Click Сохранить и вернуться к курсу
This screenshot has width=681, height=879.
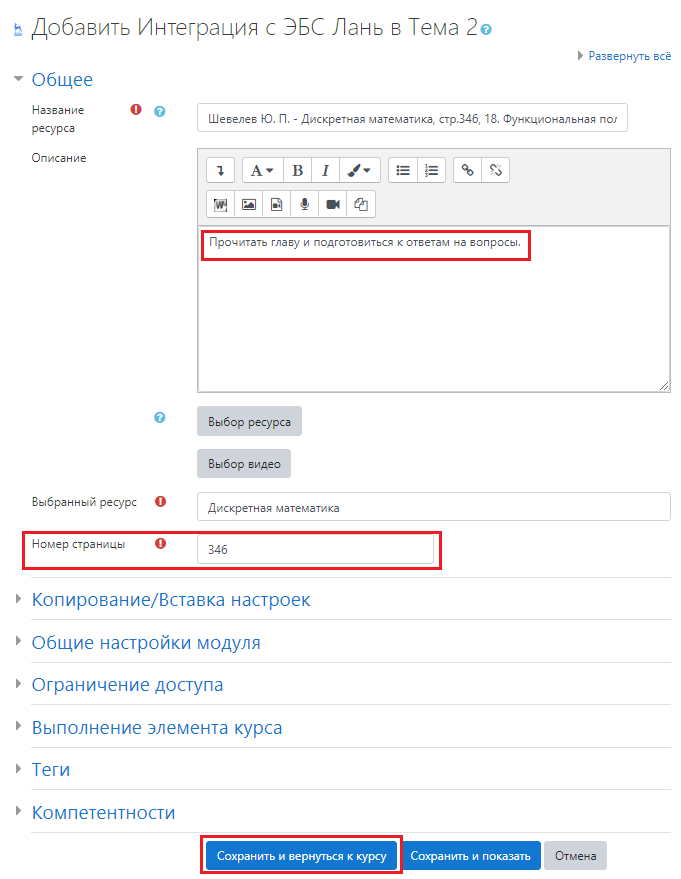pyautogui.click(x=301, y=856)
